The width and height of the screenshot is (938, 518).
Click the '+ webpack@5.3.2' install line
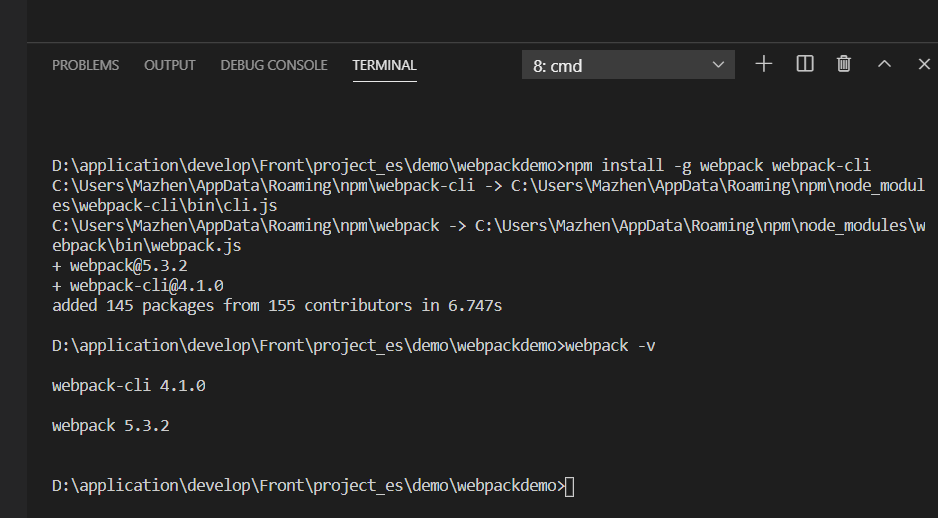point(120,266)
